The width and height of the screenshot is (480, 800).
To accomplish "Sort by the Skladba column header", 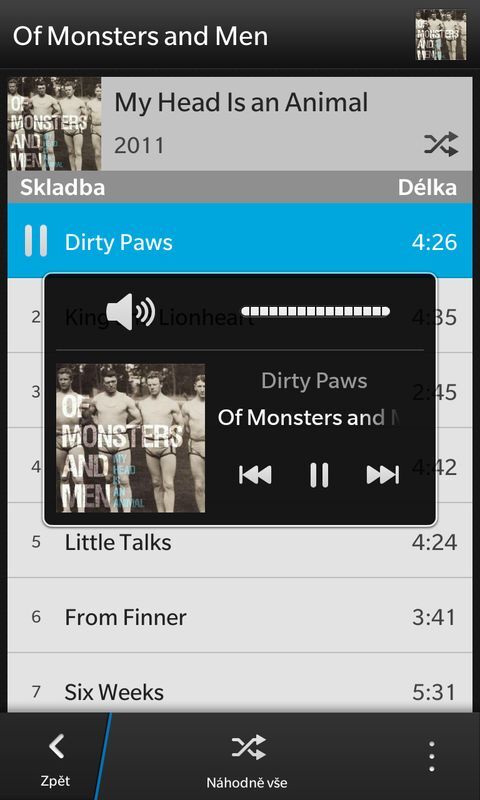I will point(62,188).
